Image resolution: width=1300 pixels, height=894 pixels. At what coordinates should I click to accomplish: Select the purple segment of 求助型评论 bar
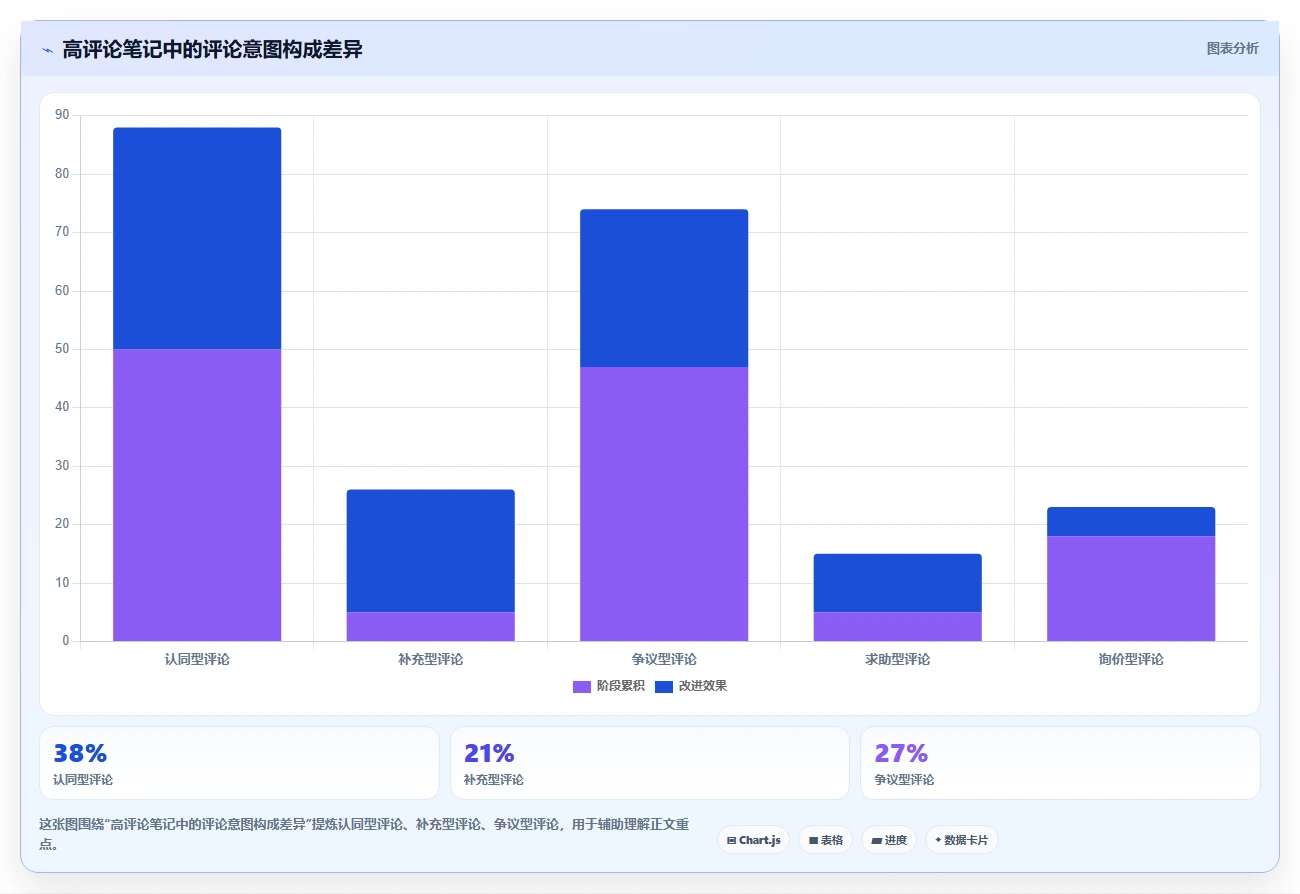point(897,626)
